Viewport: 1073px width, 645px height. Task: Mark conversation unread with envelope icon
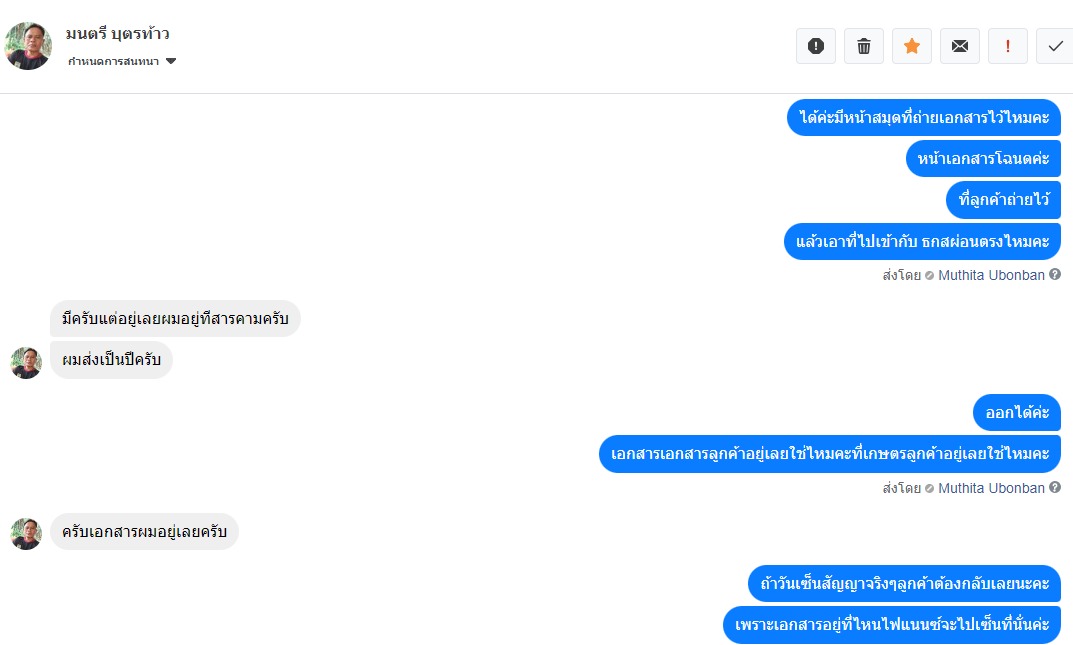coord(959,46)
